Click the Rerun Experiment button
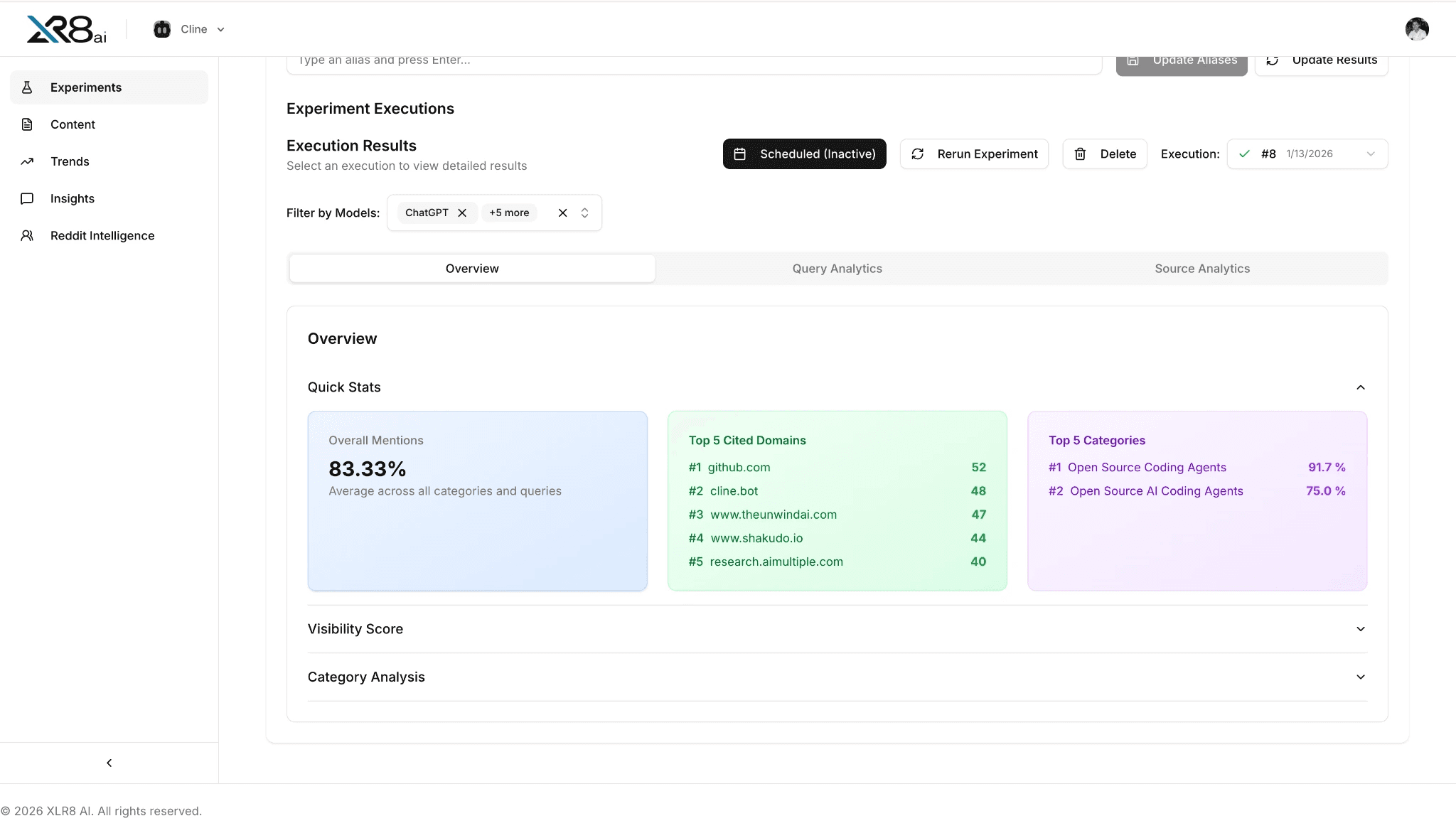The image size is (1456, 838). point(974,154)
